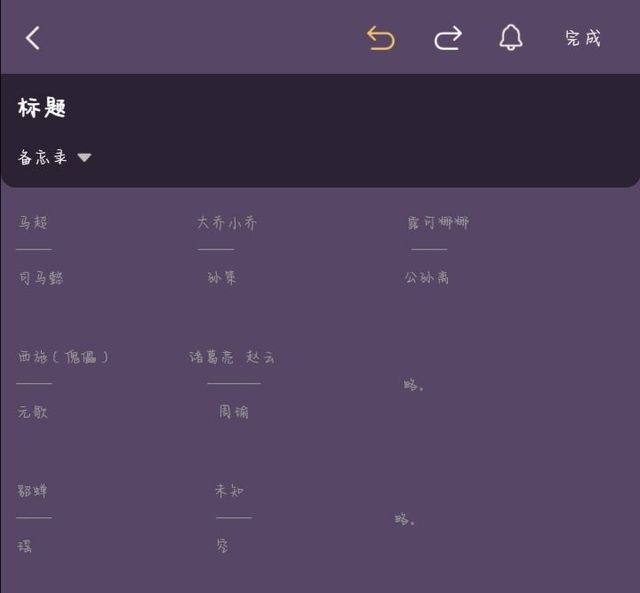
Task: Set a reminder with the bell icon
Action: [x=510, y=38]
